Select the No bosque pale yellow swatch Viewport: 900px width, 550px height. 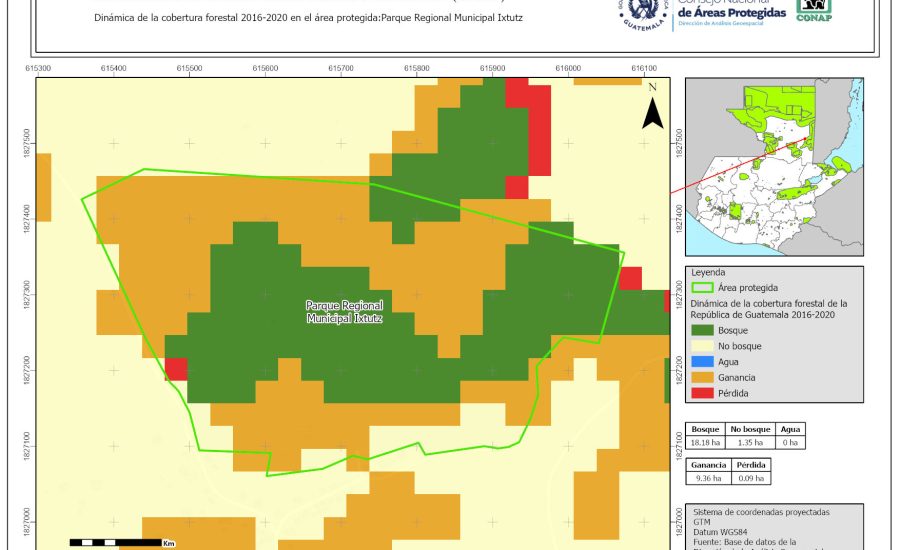(x=704, y=346)
